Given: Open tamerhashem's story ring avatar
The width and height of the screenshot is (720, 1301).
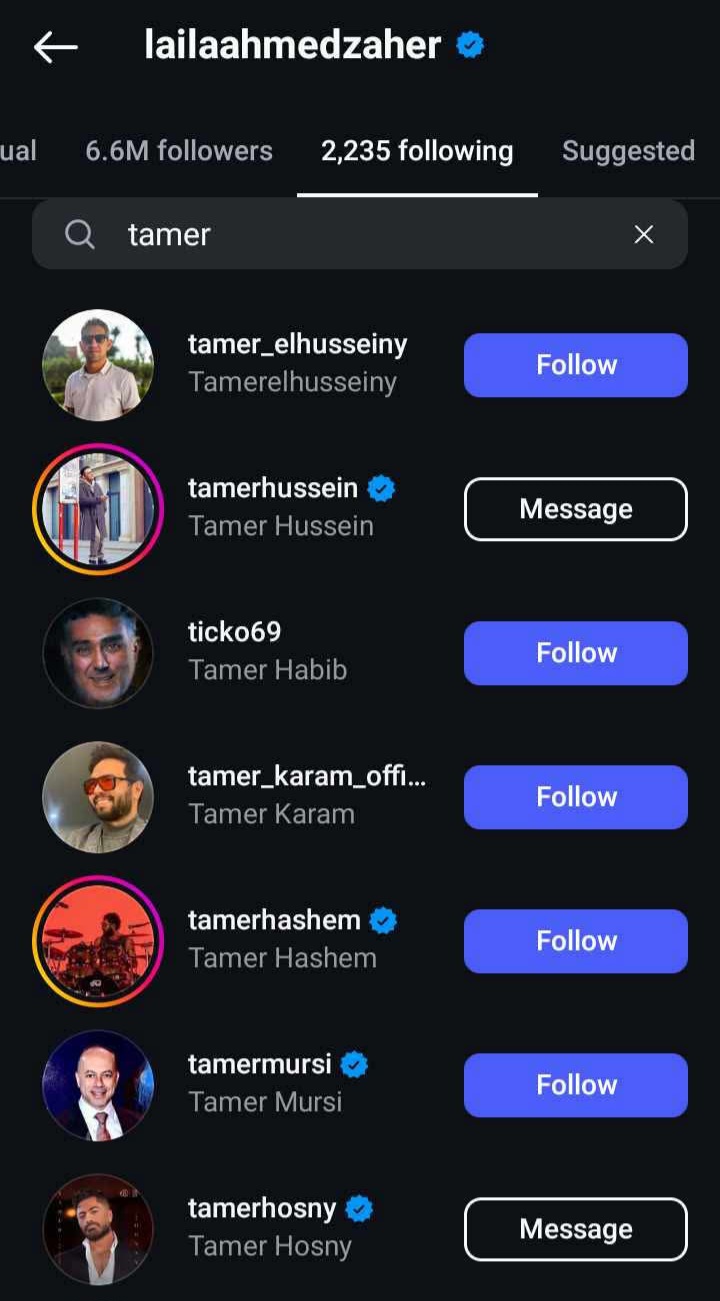Looking at the screenshot, I should (x=98, y=941).
